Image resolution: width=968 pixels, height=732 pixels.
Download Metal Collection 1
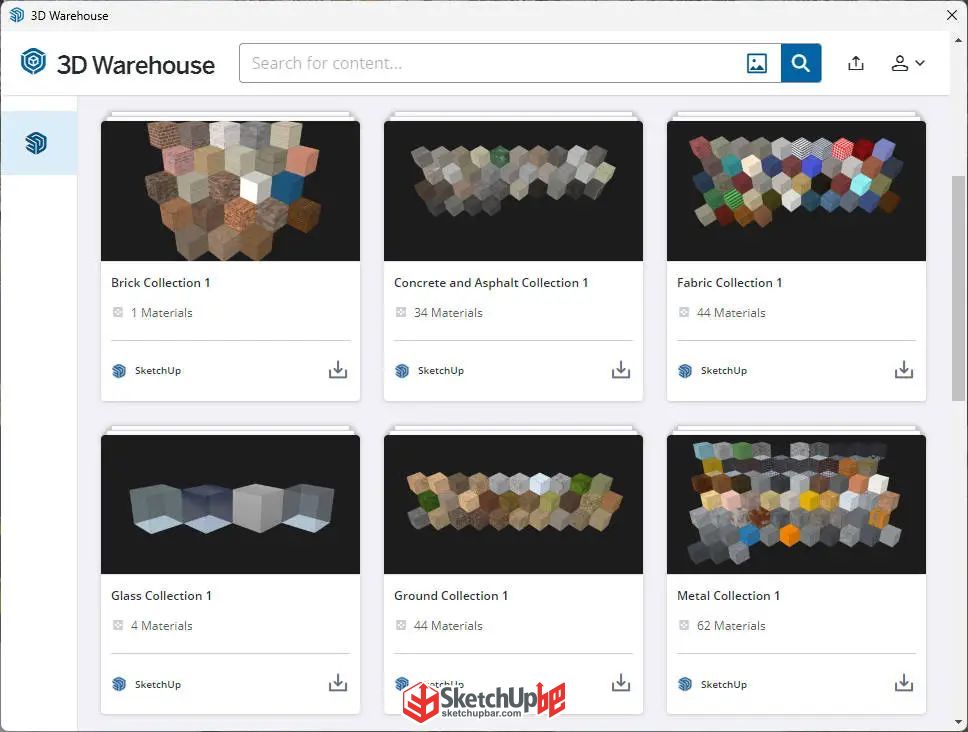904,683
